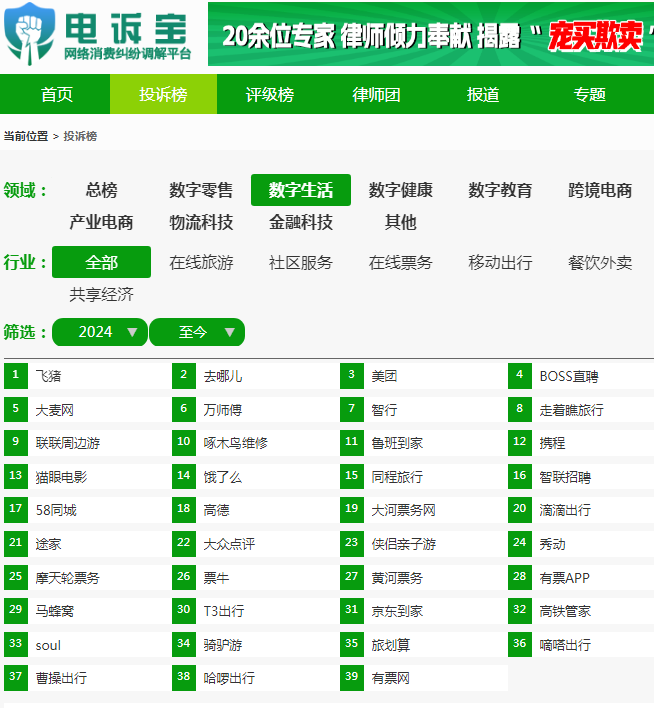Select the 其他 field filter
654x708 pixels.
[401, 222]
